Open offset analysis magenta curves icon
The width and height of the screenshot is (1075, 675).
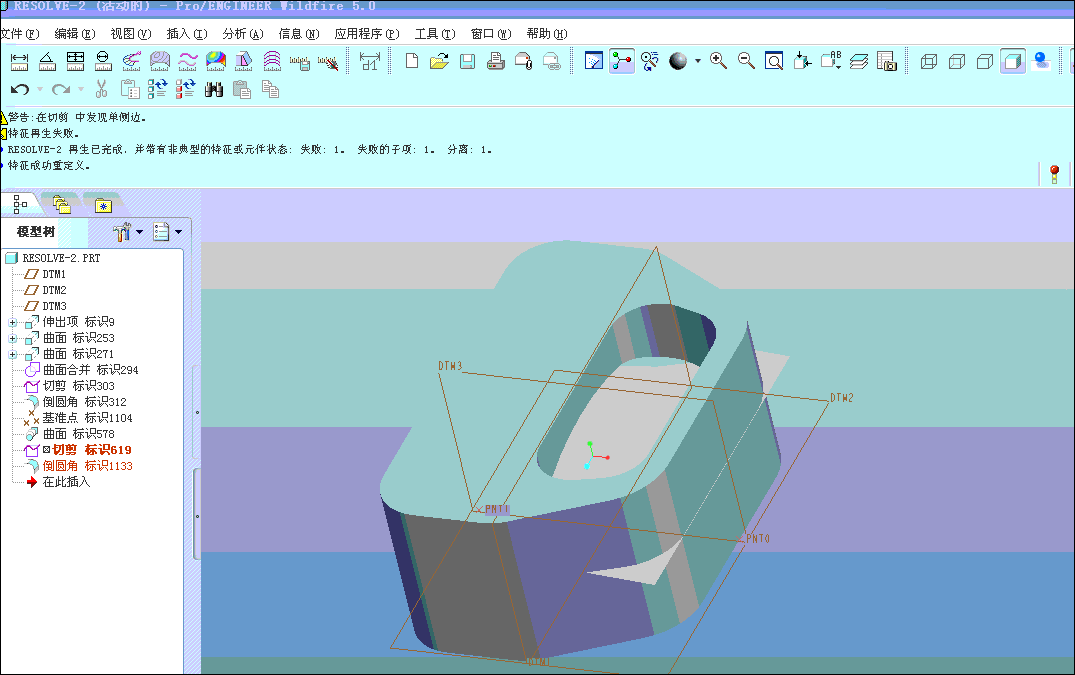pos(272,62)
